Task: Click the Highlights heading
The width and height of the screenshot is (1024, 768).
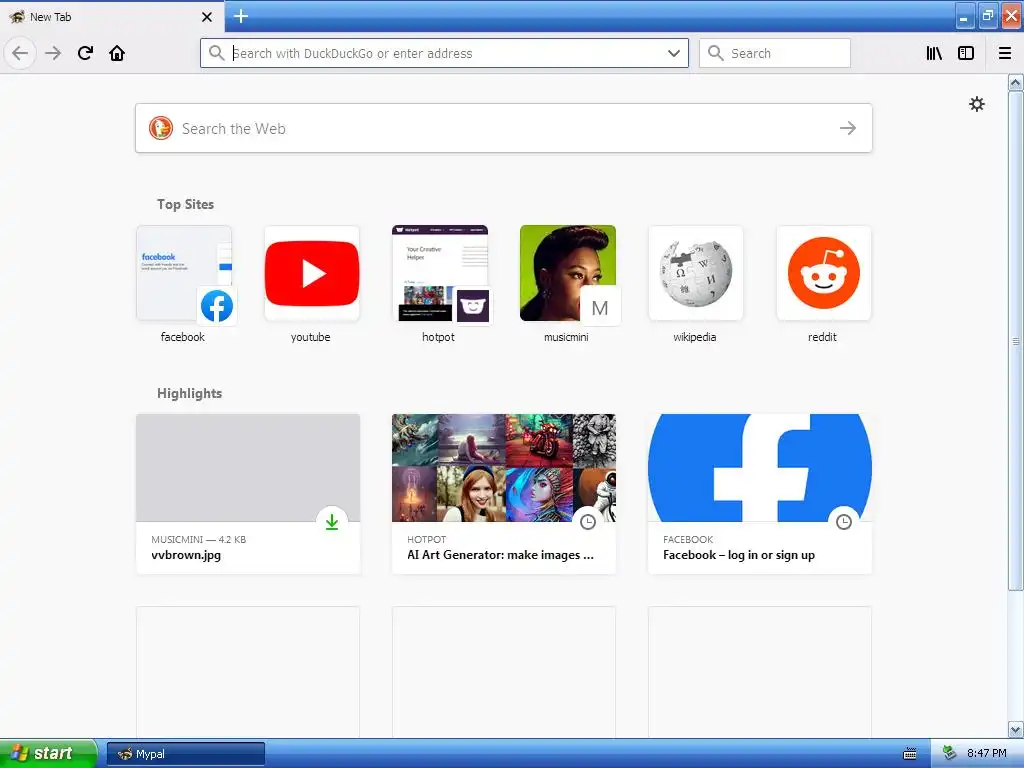Action: click(189, 393)
